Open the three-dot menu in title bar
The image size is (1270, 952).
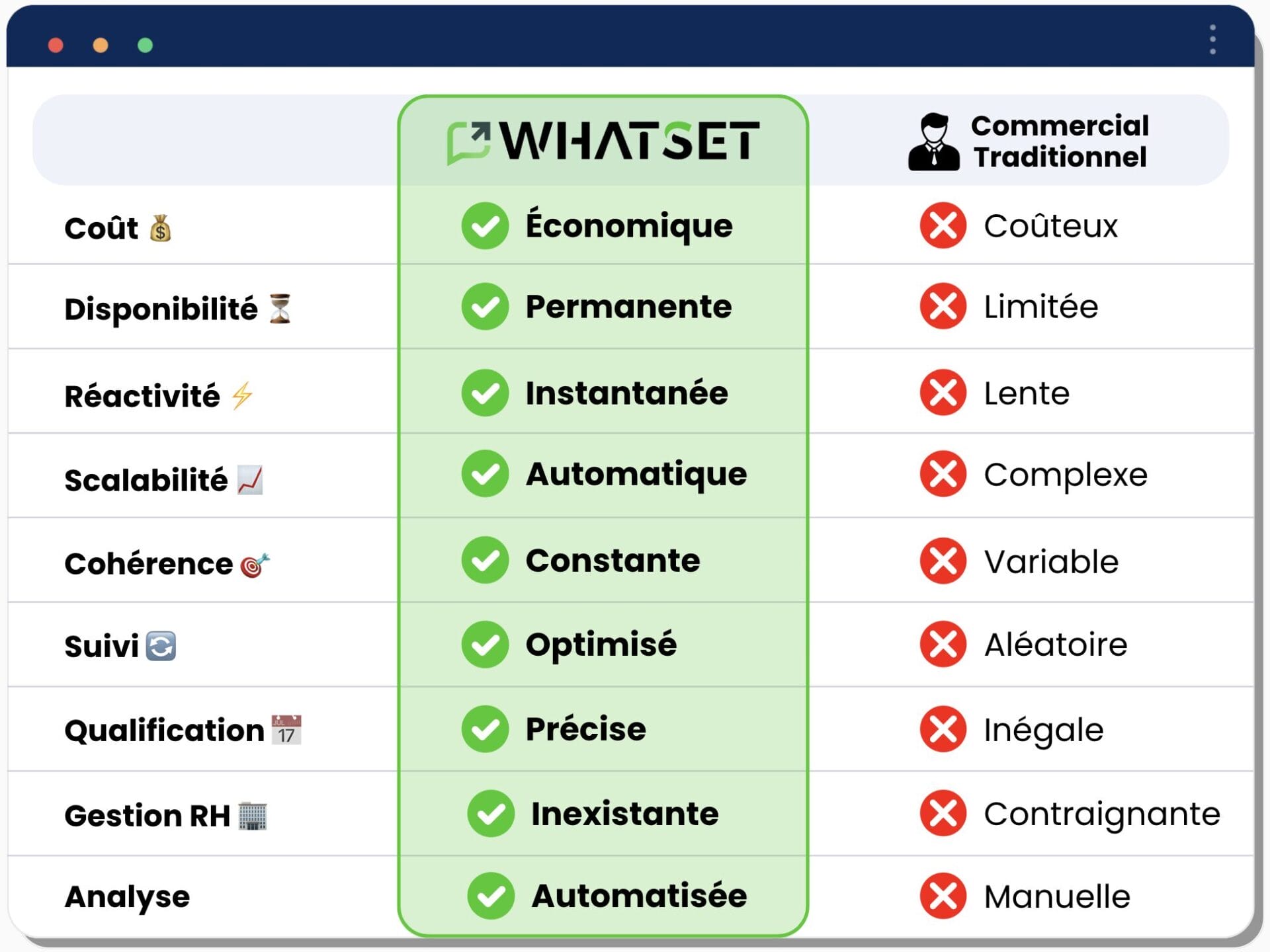tap(1212, 40)
